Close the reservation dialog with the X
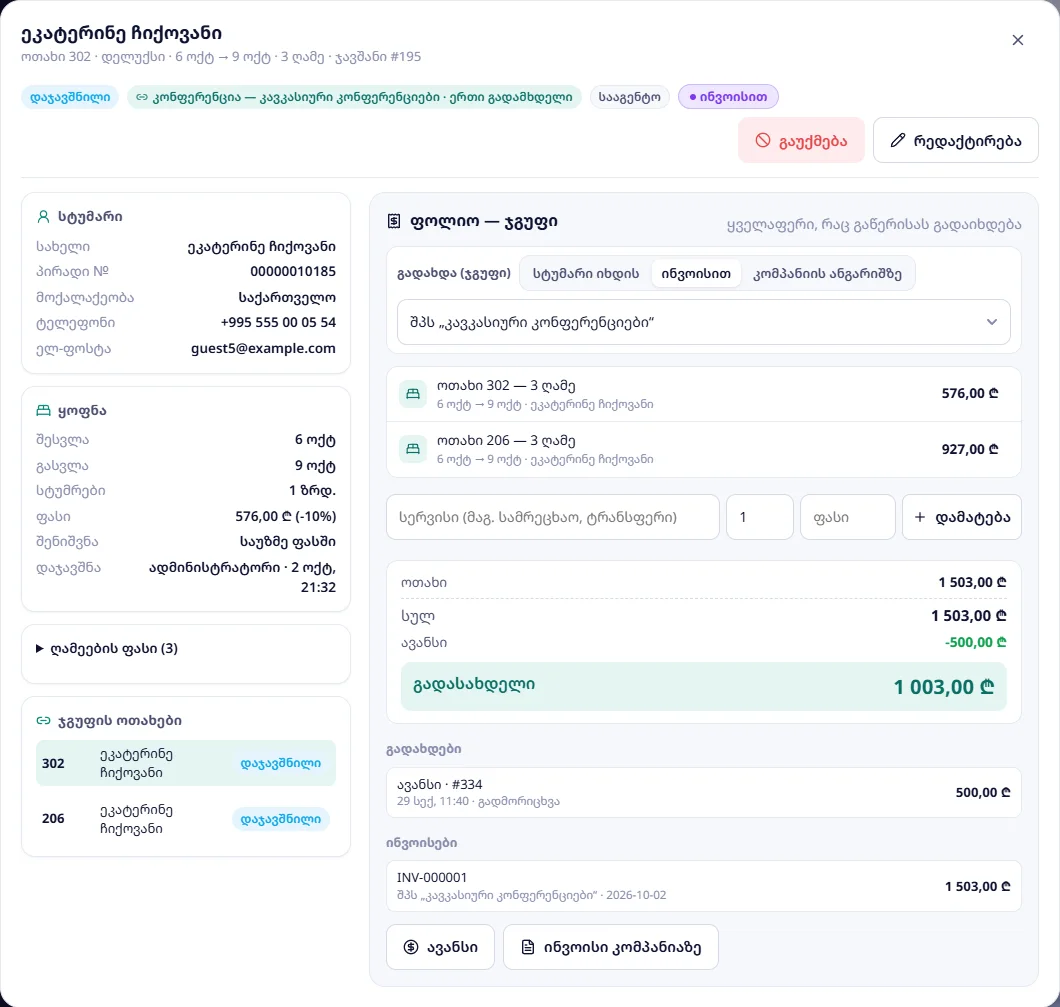The image size is (1060, 1007). pos(1017,41)
